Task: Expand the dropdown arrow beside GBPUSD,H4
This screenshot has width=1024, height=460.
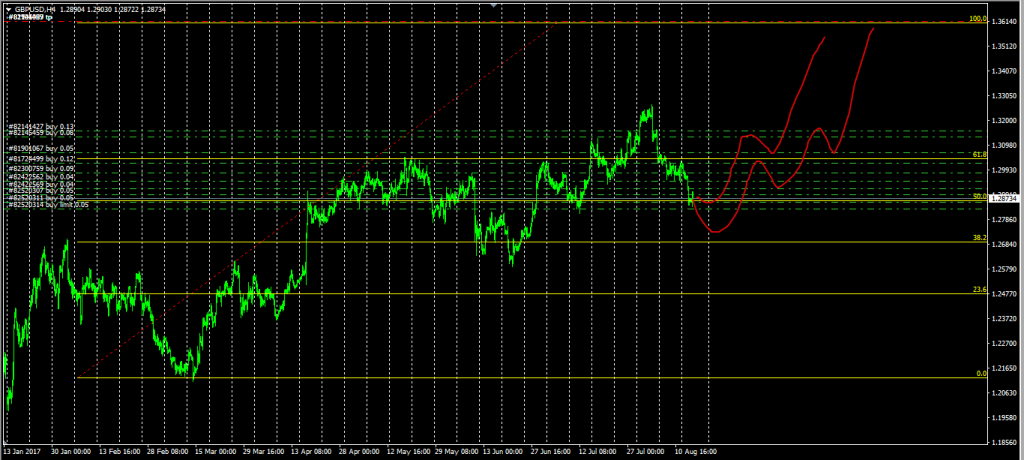Action: tap(9, 9)
